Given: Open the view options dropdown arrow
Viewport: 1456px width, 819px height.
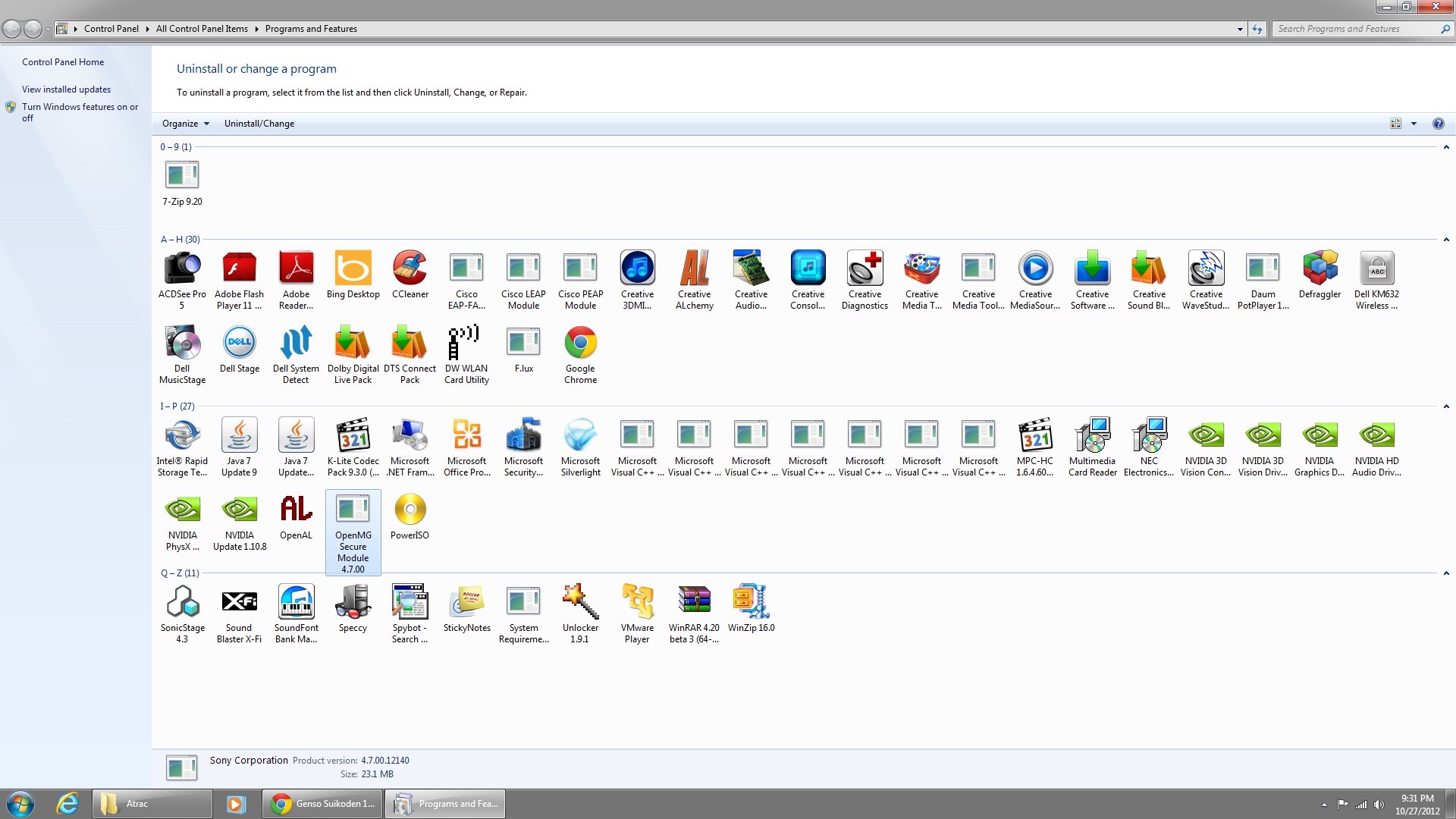Looking at the screenshot, I should [1414, 124].
